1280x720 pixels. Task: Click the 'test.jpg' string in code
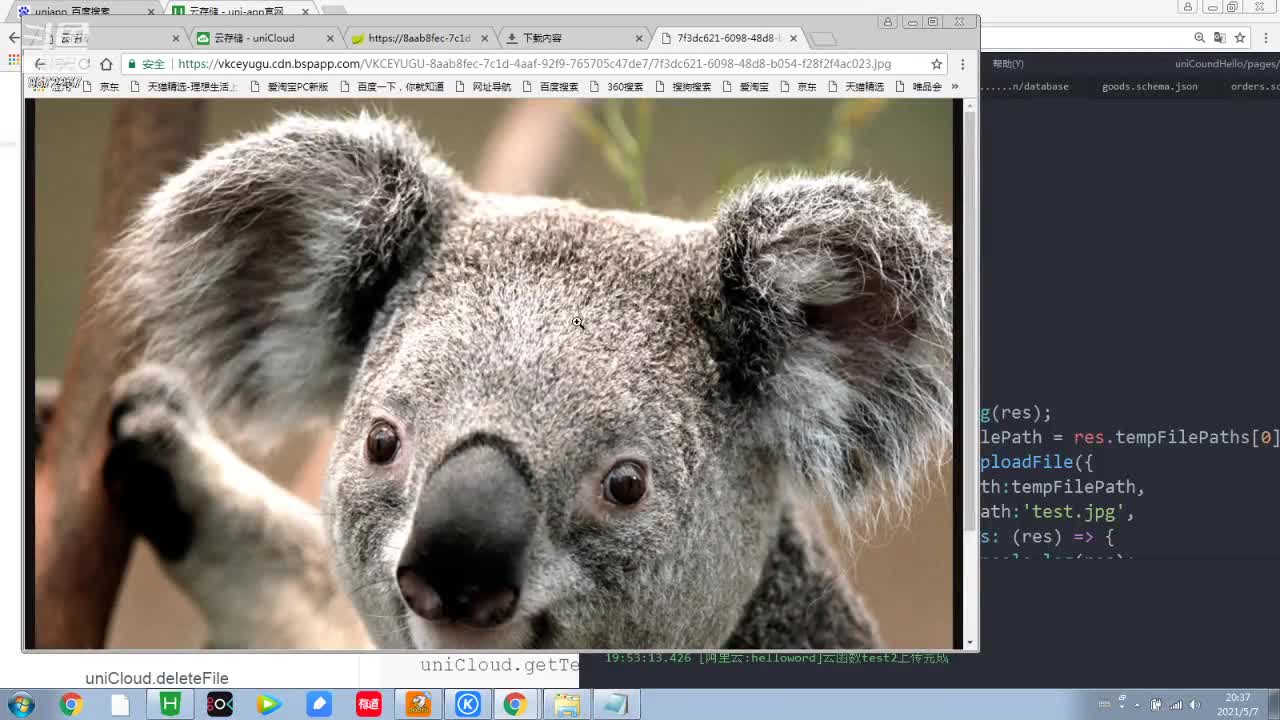point(1075,512)
